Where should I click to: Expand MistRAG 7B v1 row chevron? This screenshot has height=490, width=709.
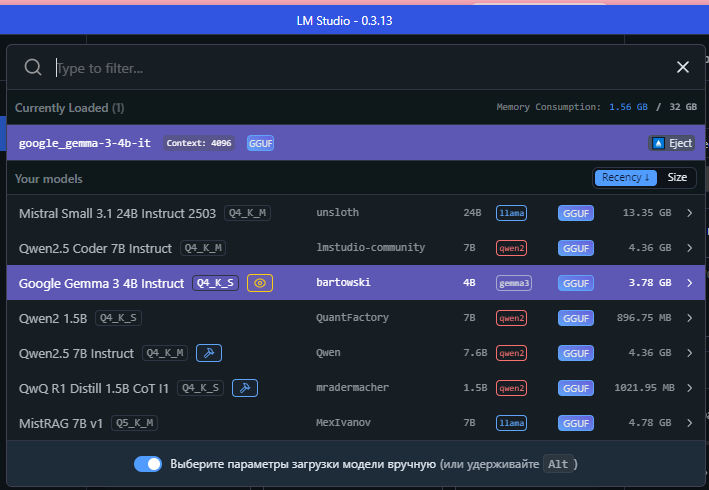[689, 423]
